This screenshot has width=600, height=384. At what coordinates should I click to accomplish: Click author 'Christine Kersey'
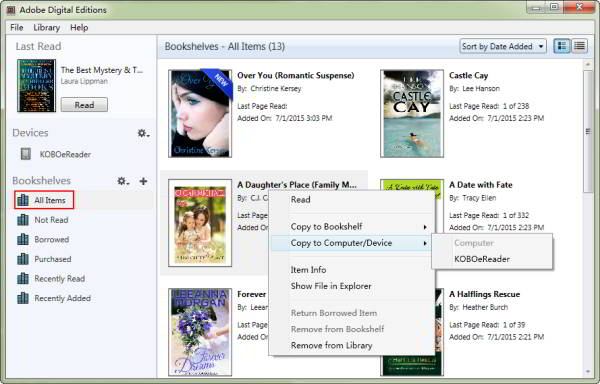click(x=276, y=88)
